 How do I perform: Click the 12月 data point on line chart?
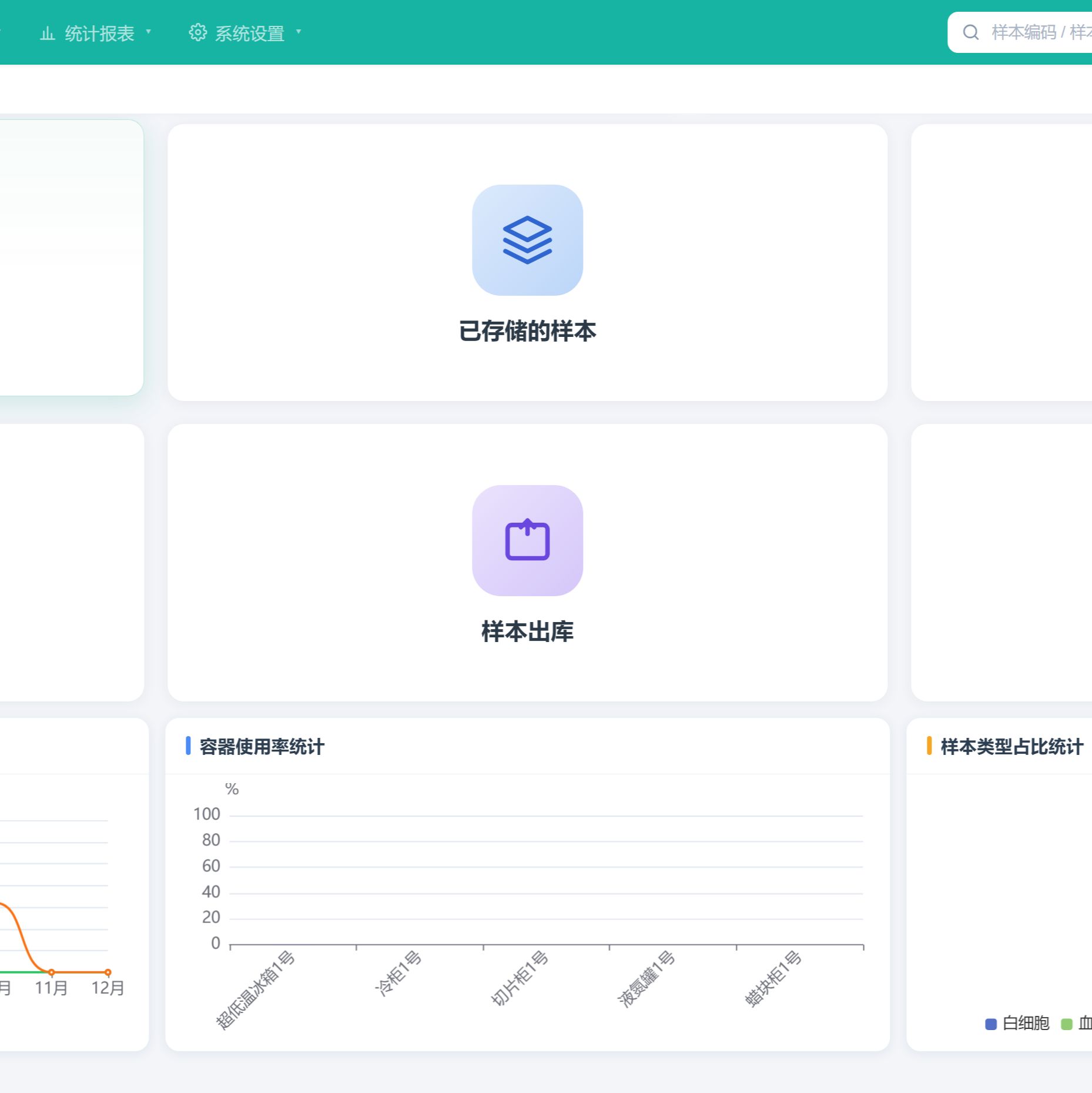coord(108,972)
